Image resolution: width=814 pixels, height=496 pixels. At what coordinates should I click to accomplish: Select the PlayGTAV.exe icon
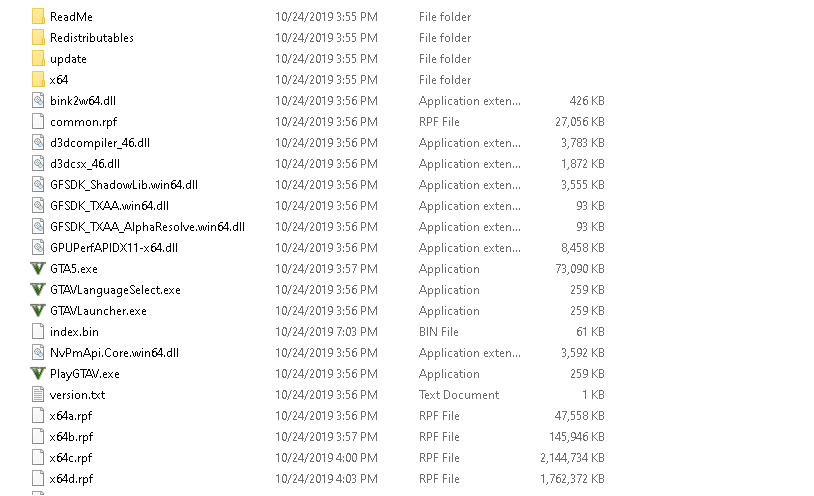click(x=38, y=373)
